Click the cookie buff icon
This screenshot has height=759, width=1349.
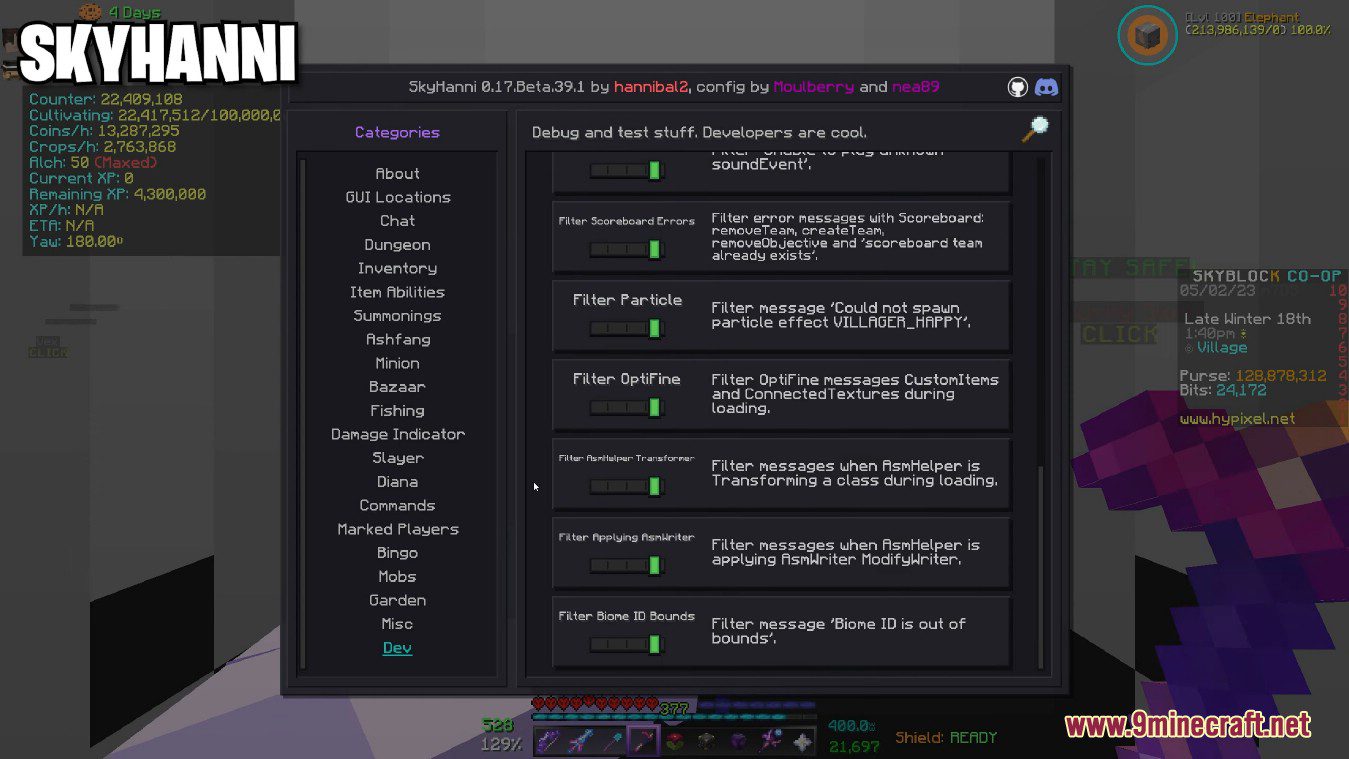[x=91, y=12]
